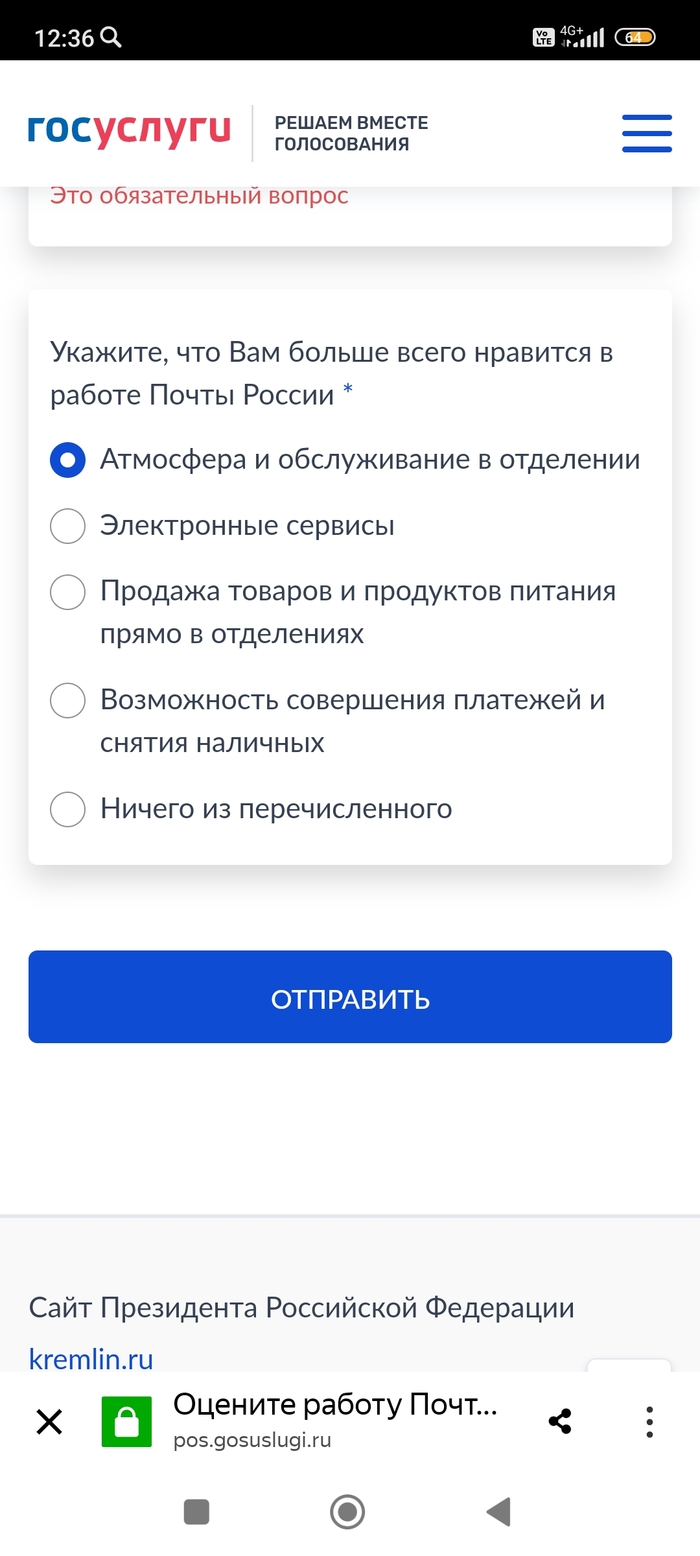Select "Ничего из перечисленного" option
700x1556 pixels.
(68, 809)
